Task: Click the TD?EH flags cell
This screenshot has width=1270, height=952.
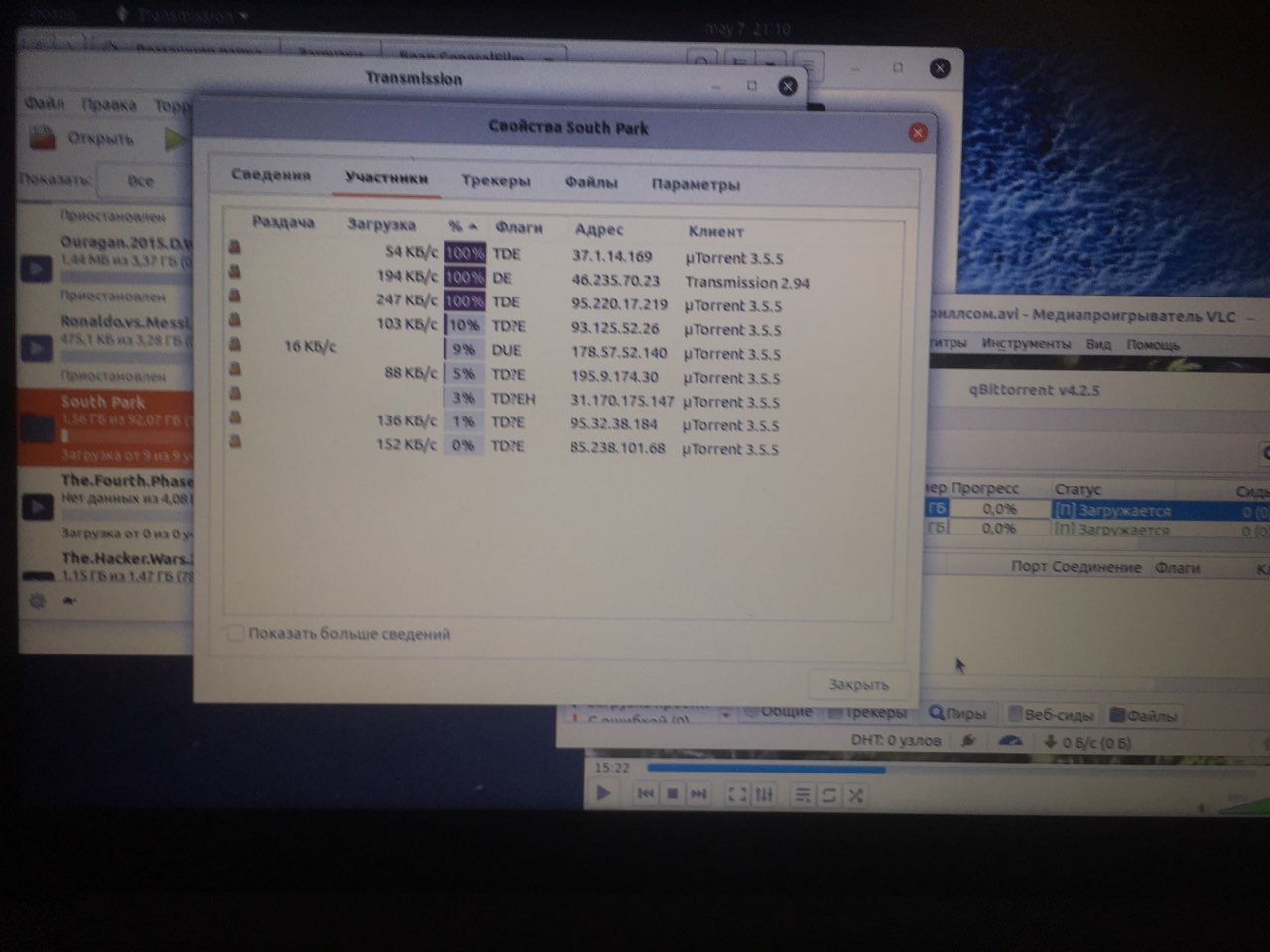Action: click(x=513, y=399)
